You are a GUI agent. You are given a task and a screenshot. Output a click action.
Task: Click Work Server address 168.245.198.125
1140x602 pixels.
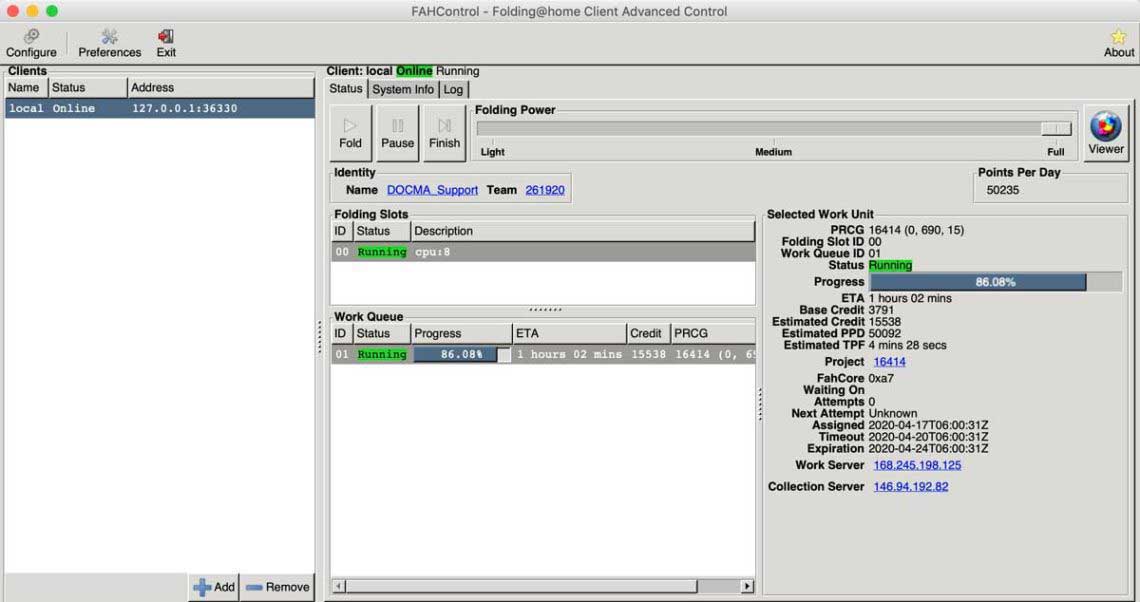917,465
